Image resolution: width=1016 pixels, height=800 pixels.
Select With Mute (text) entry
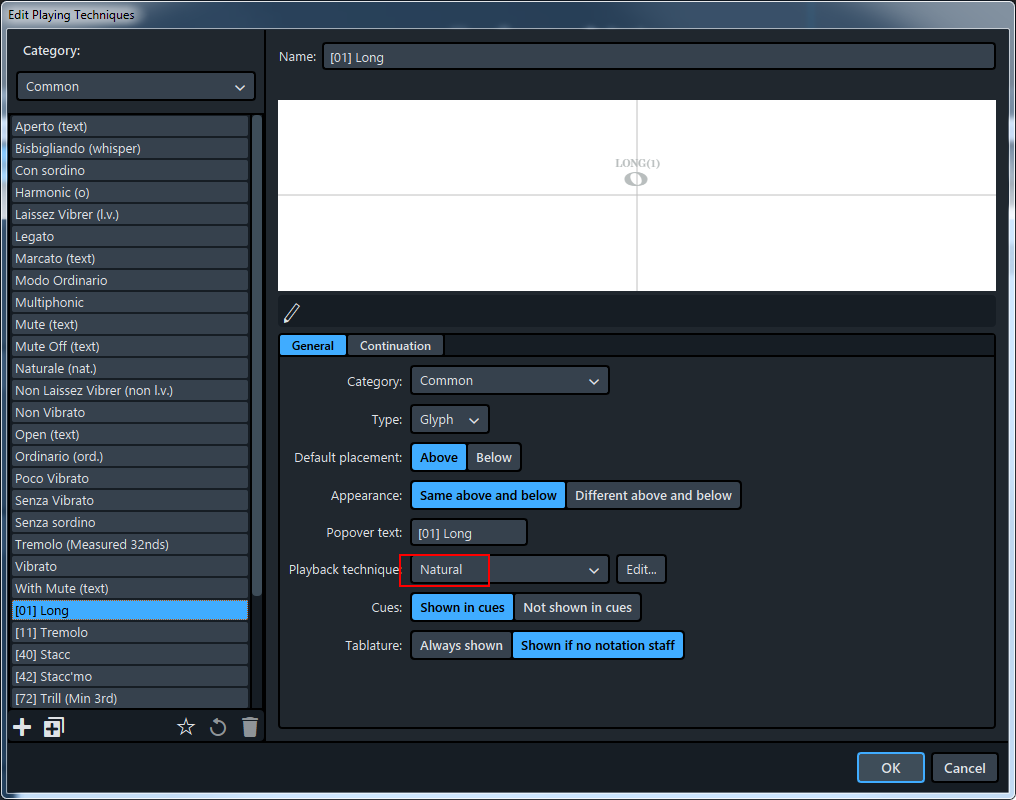click(x=130, y=589)
